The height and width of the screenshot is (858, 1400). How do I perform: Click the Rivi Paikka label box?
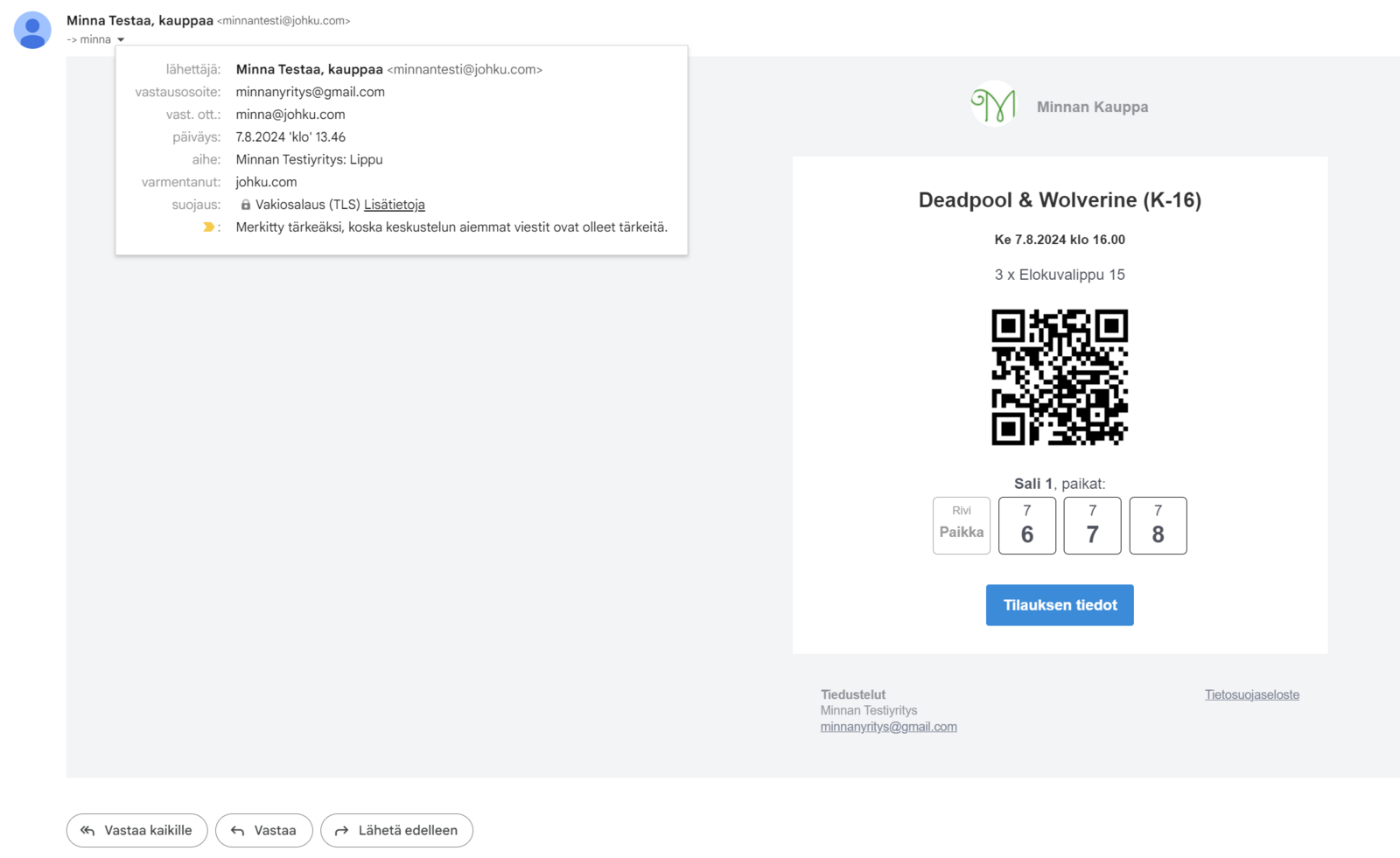pos(962,526)
